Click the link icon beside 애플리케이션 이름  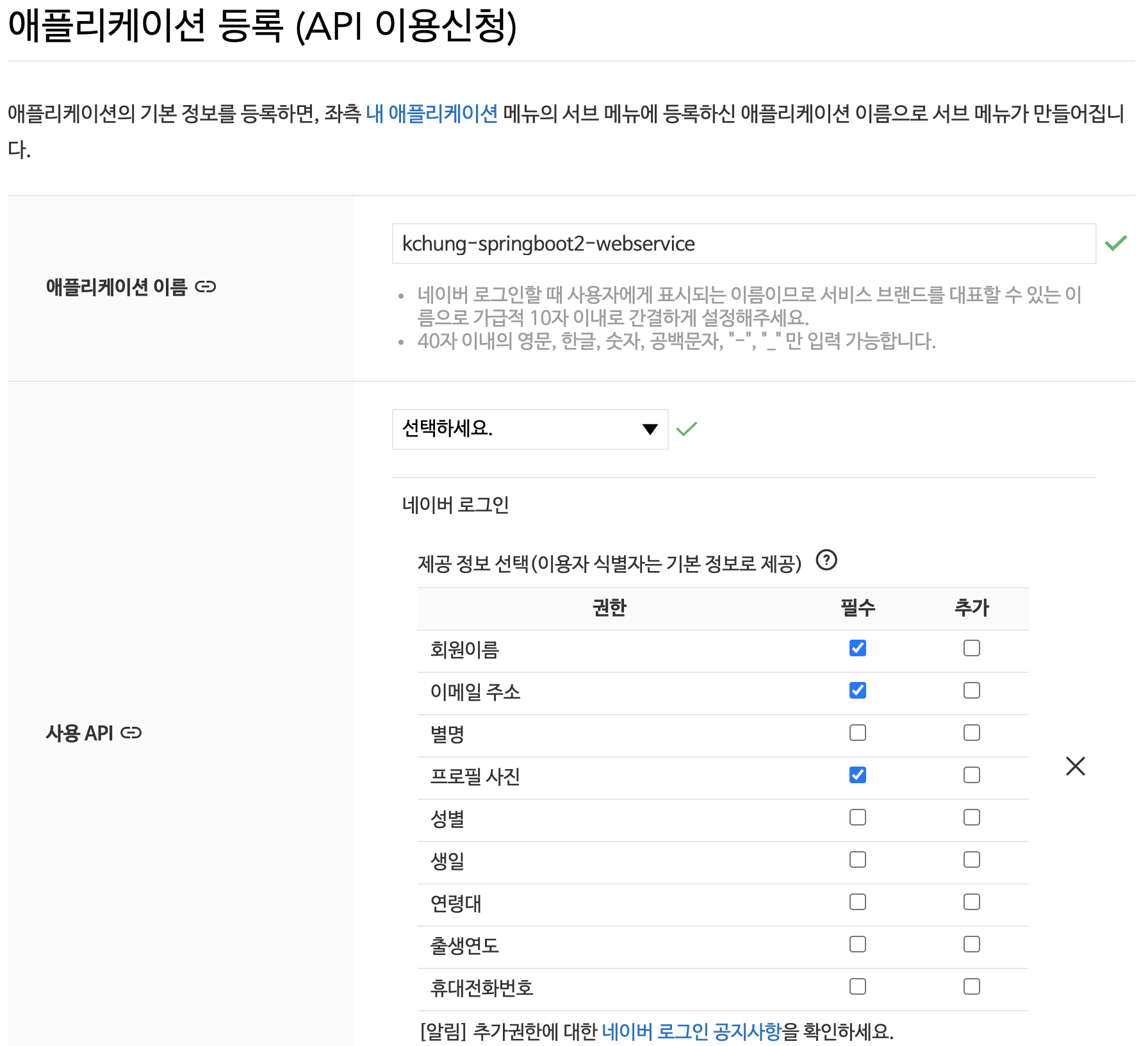pos(205,286)
